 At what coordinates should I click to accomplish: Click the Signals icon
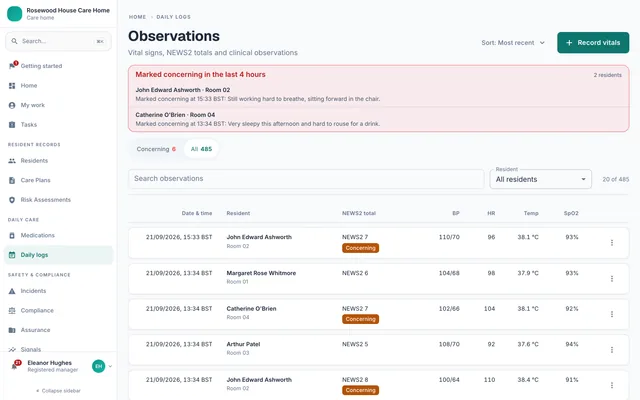12,349
